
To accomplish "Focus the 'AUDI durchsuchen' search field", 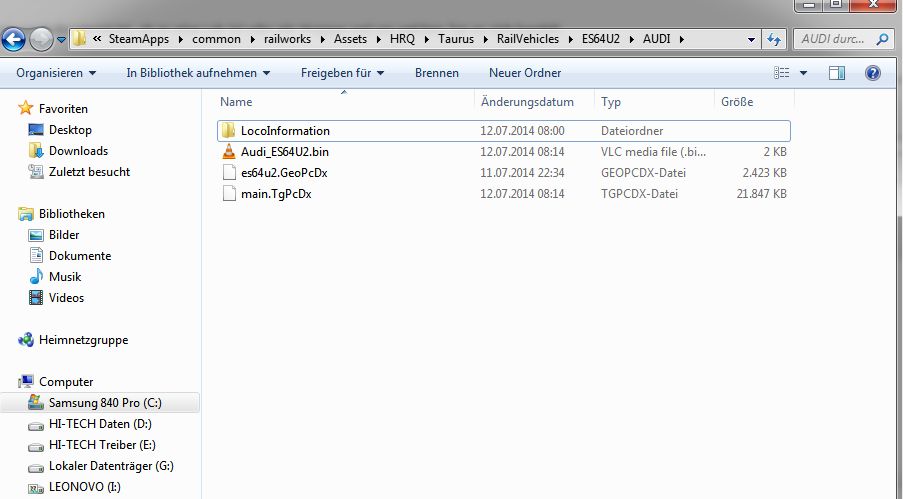I will [844, 39].
